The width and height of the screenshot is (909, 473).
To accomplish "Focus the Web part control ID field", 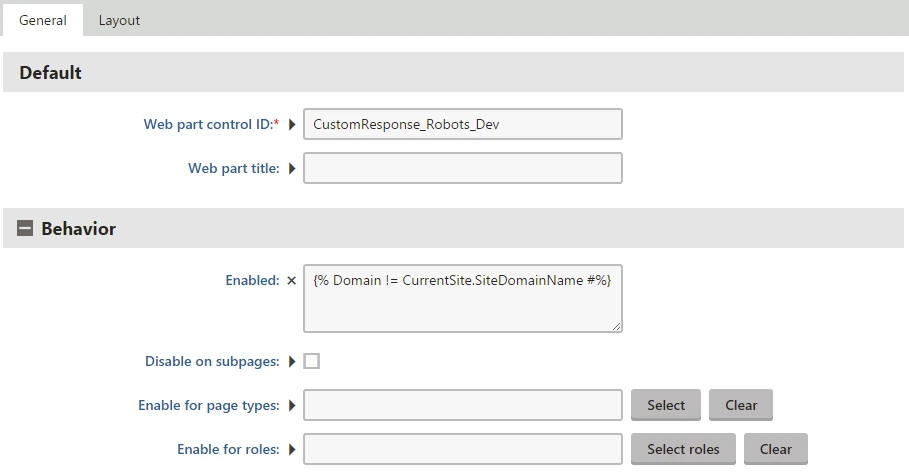I will click(463, 124).
